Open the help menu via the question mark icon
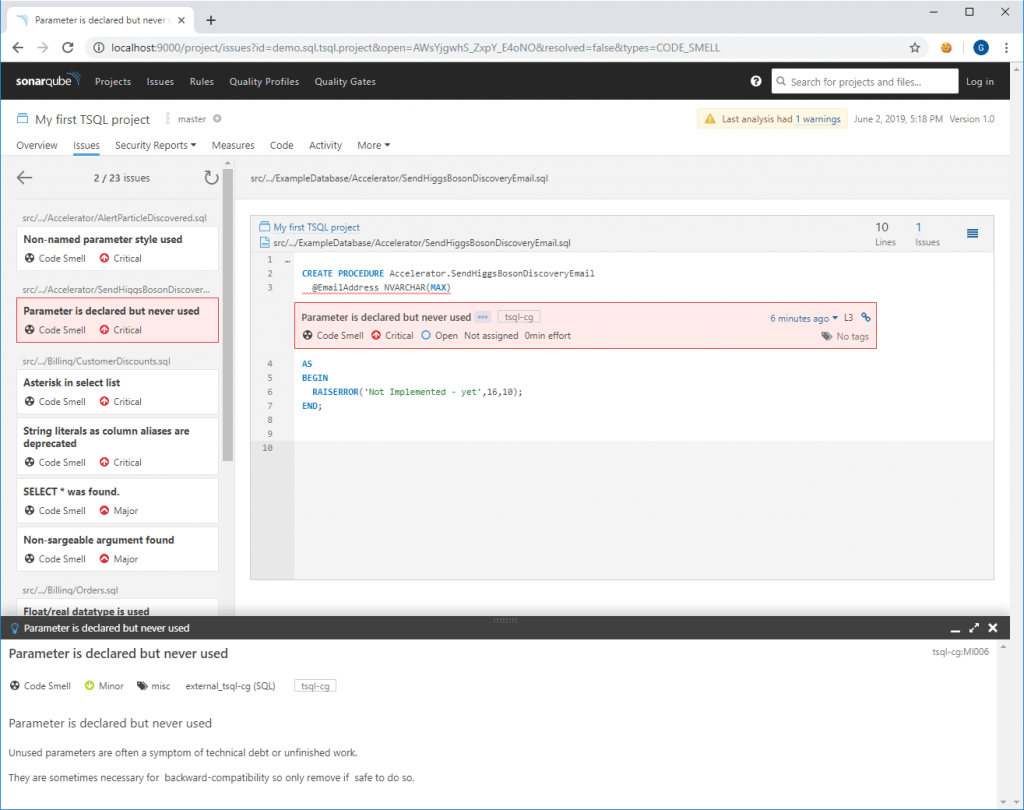This screenshot has height=810, width=1024. (756, 81)
